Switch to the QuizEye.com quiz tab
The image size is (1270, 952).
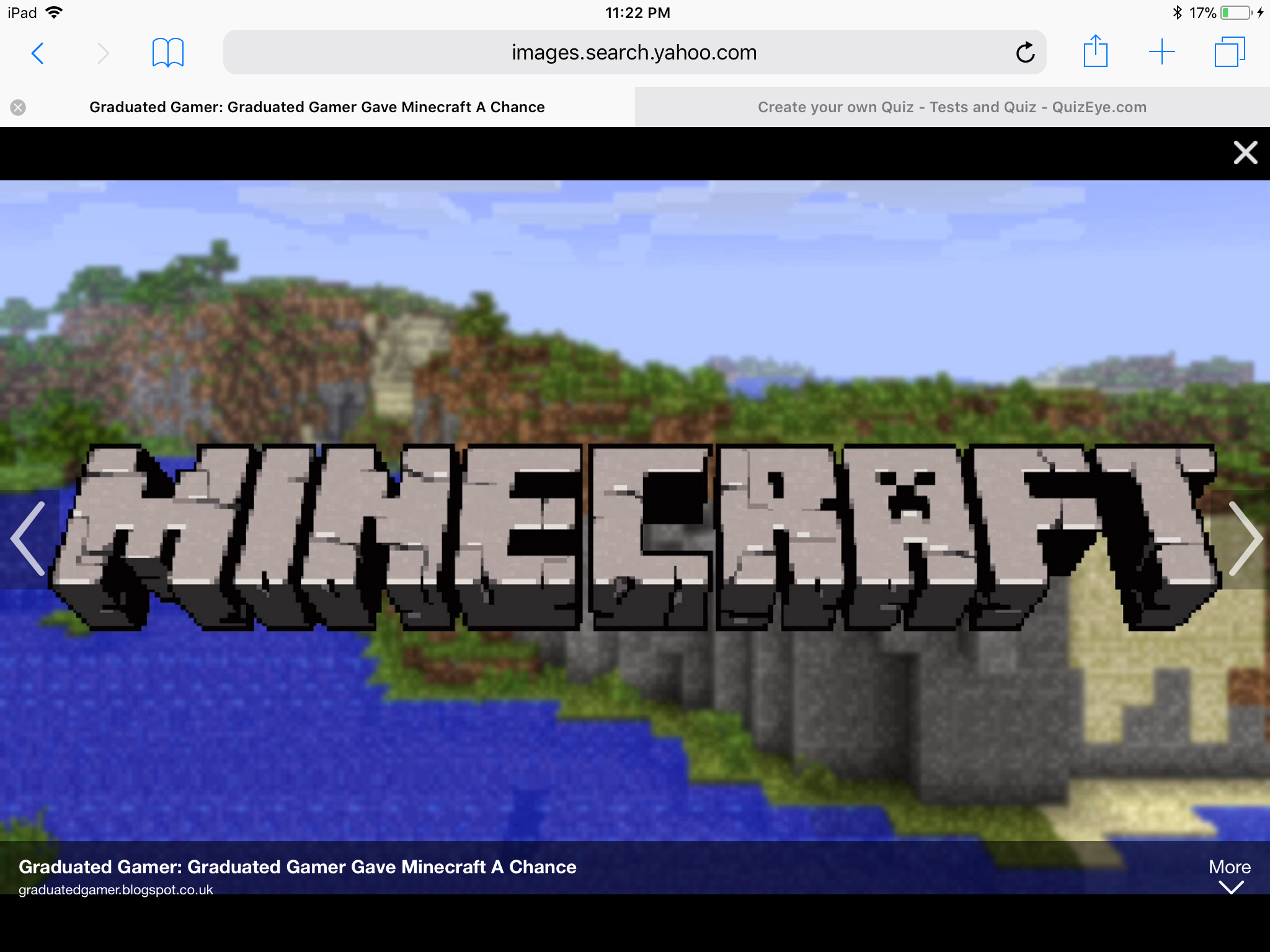click(x=952, y=107)
